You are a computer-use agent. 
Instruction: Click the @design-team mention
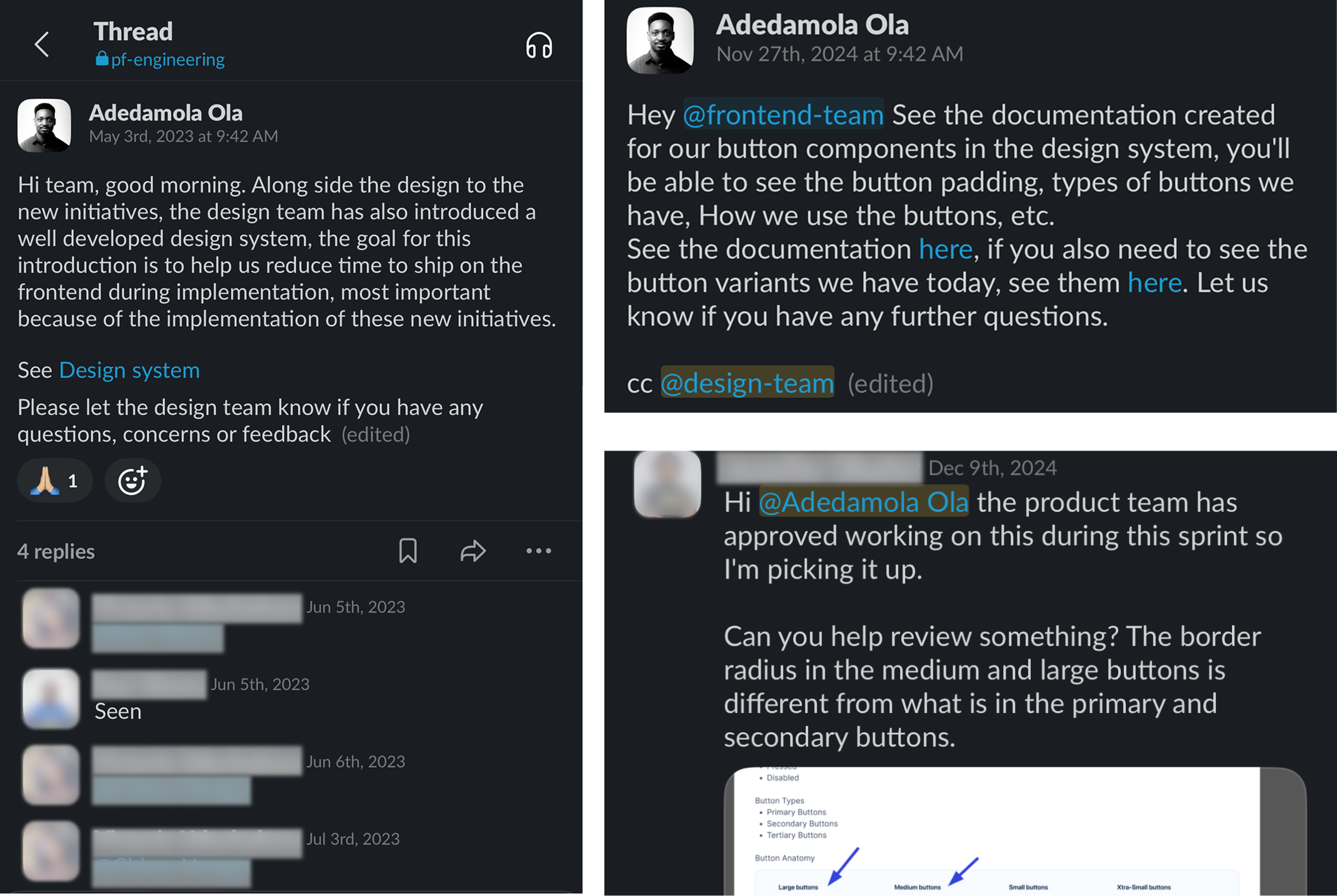coord(747,383)
